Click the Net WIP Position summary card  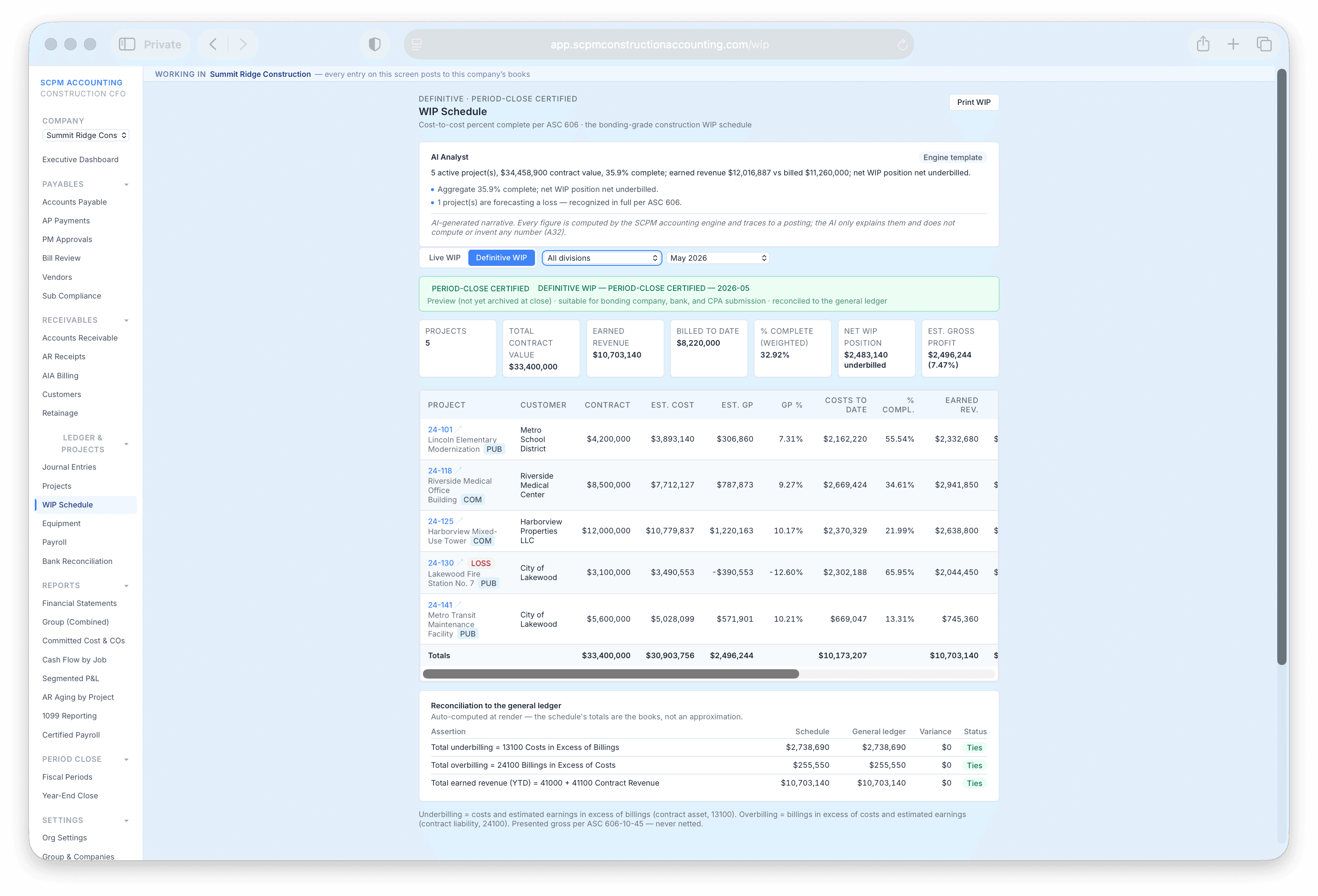(876, 348)
